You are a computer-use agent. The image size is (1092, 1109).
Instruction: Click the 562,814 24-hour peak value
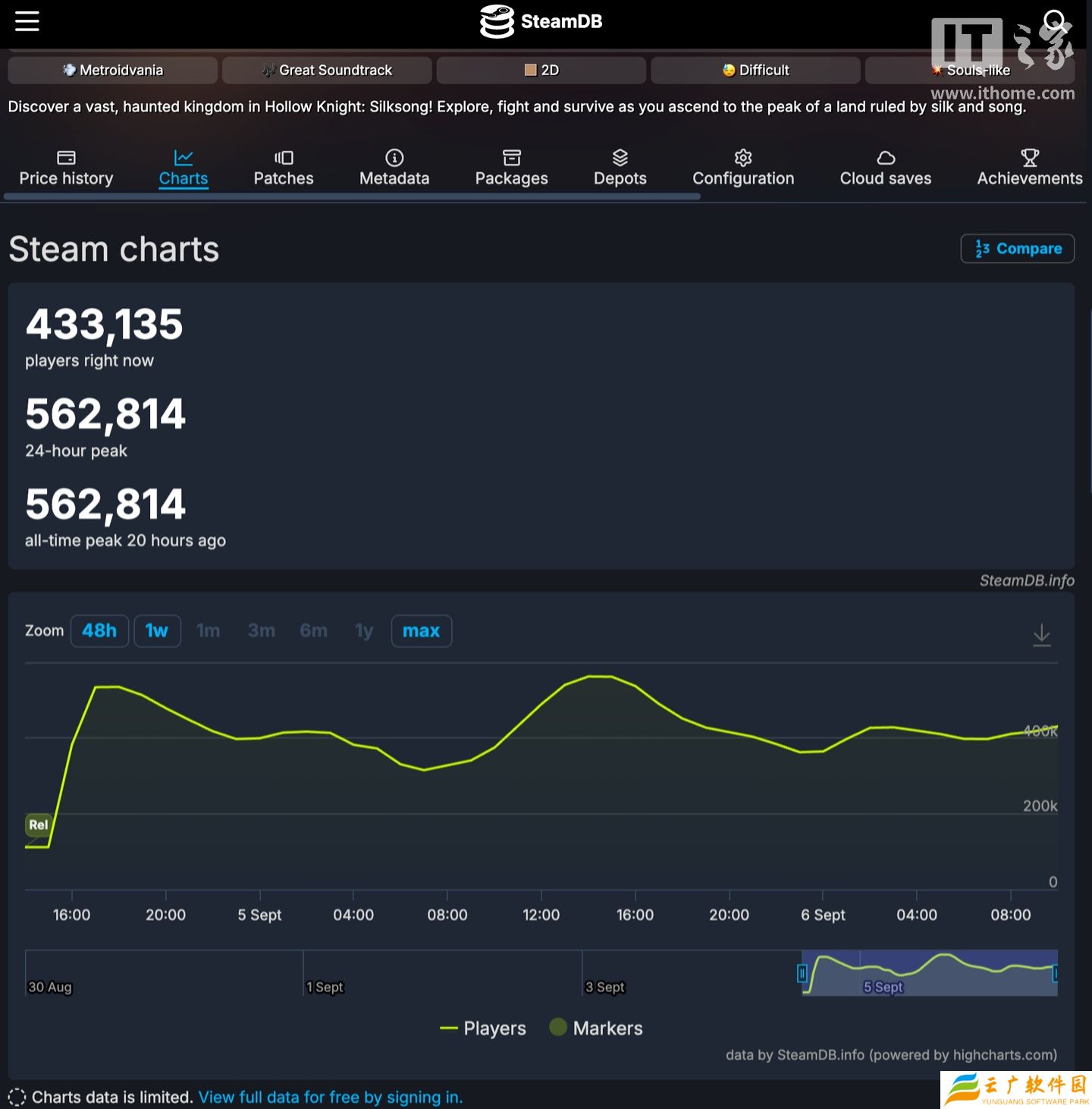click(x=105, y=415)
